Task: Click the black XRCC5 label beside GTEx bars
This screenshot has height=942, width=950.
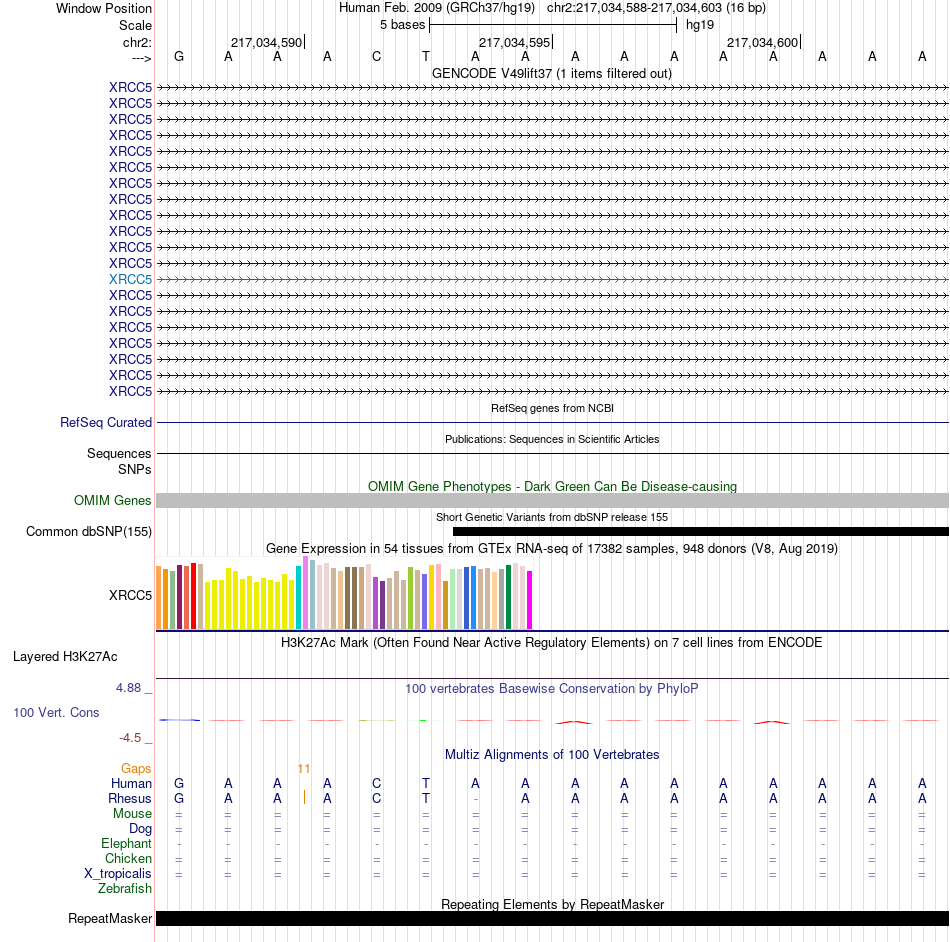Action: [x=130, y=595]
